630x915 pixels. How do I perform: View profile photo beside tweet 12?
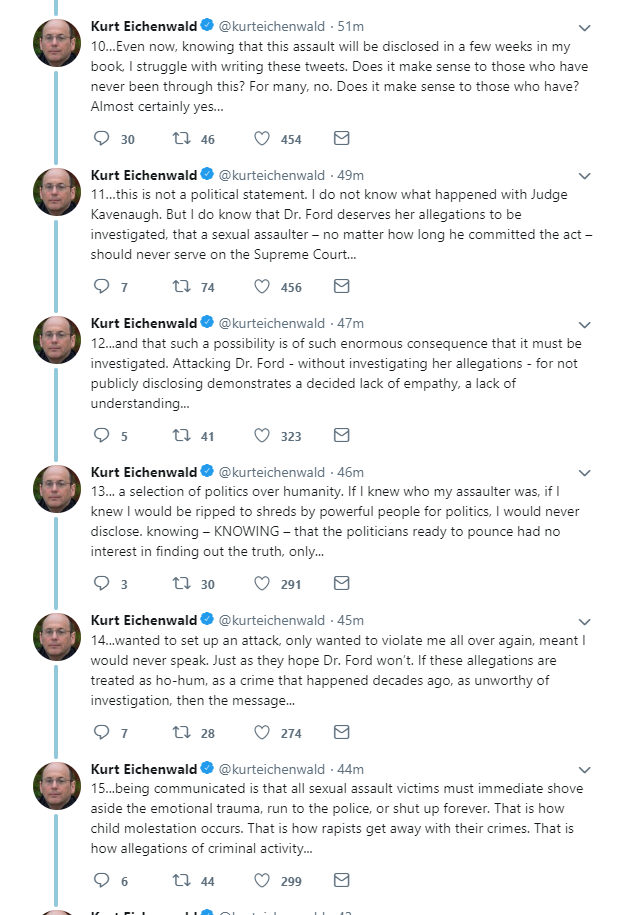point(57,340)
